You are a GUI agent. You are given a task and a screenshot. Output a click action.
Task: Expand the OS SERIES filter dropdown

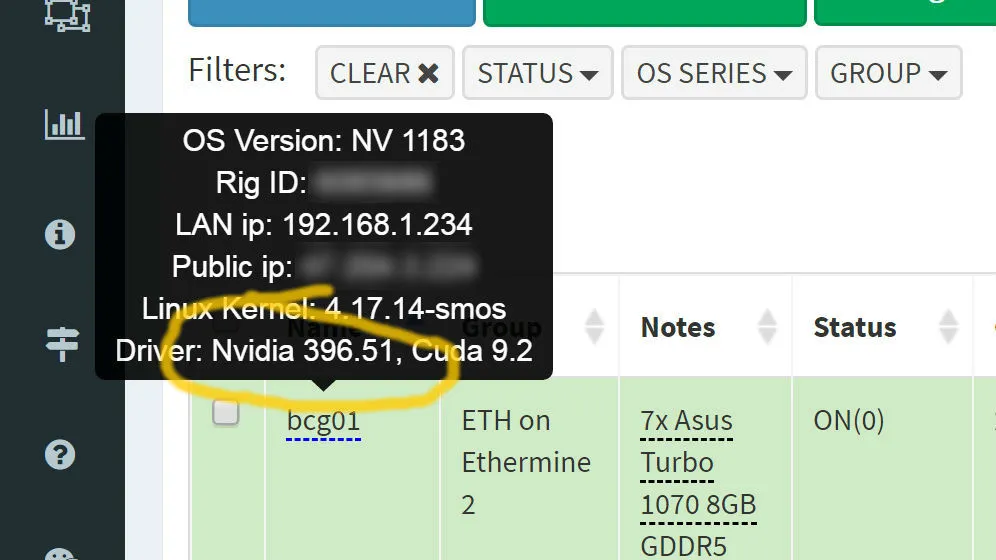714,73
